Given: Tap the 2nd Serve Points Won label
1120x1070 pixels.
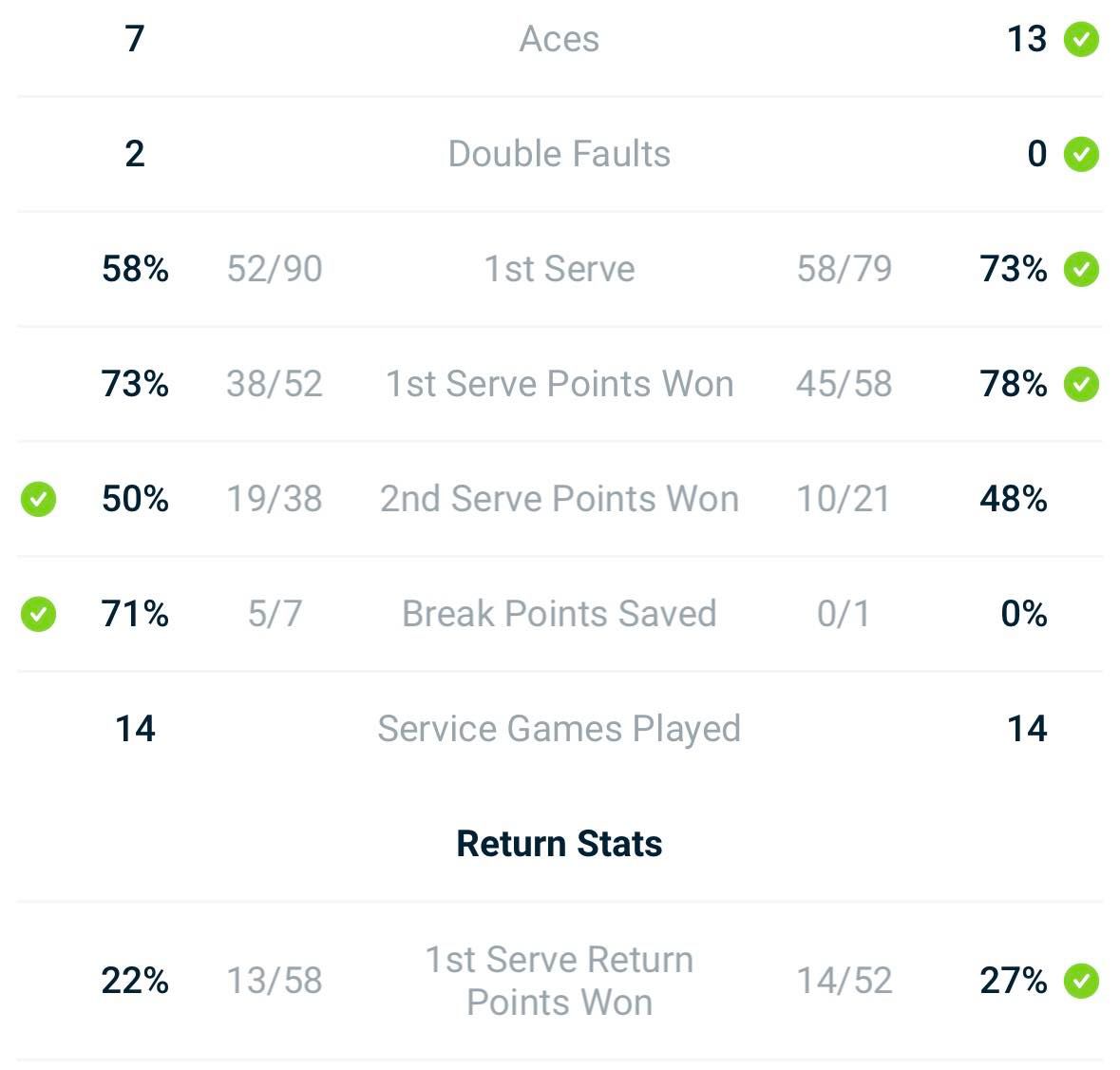Looking at the screenshot, I should click(560, 499).
